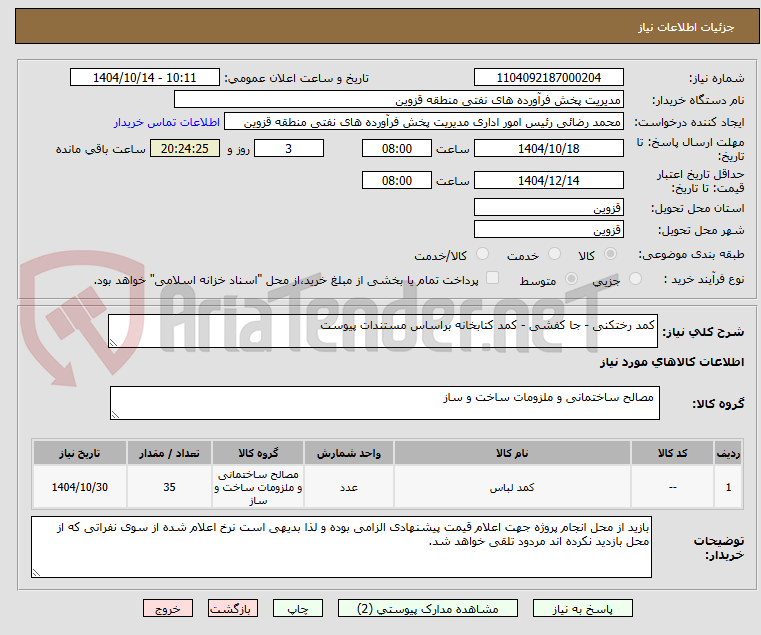Click the remaining time field 20:24:25
The height and width of the screenshot is (635, 761).
[185, 149]
